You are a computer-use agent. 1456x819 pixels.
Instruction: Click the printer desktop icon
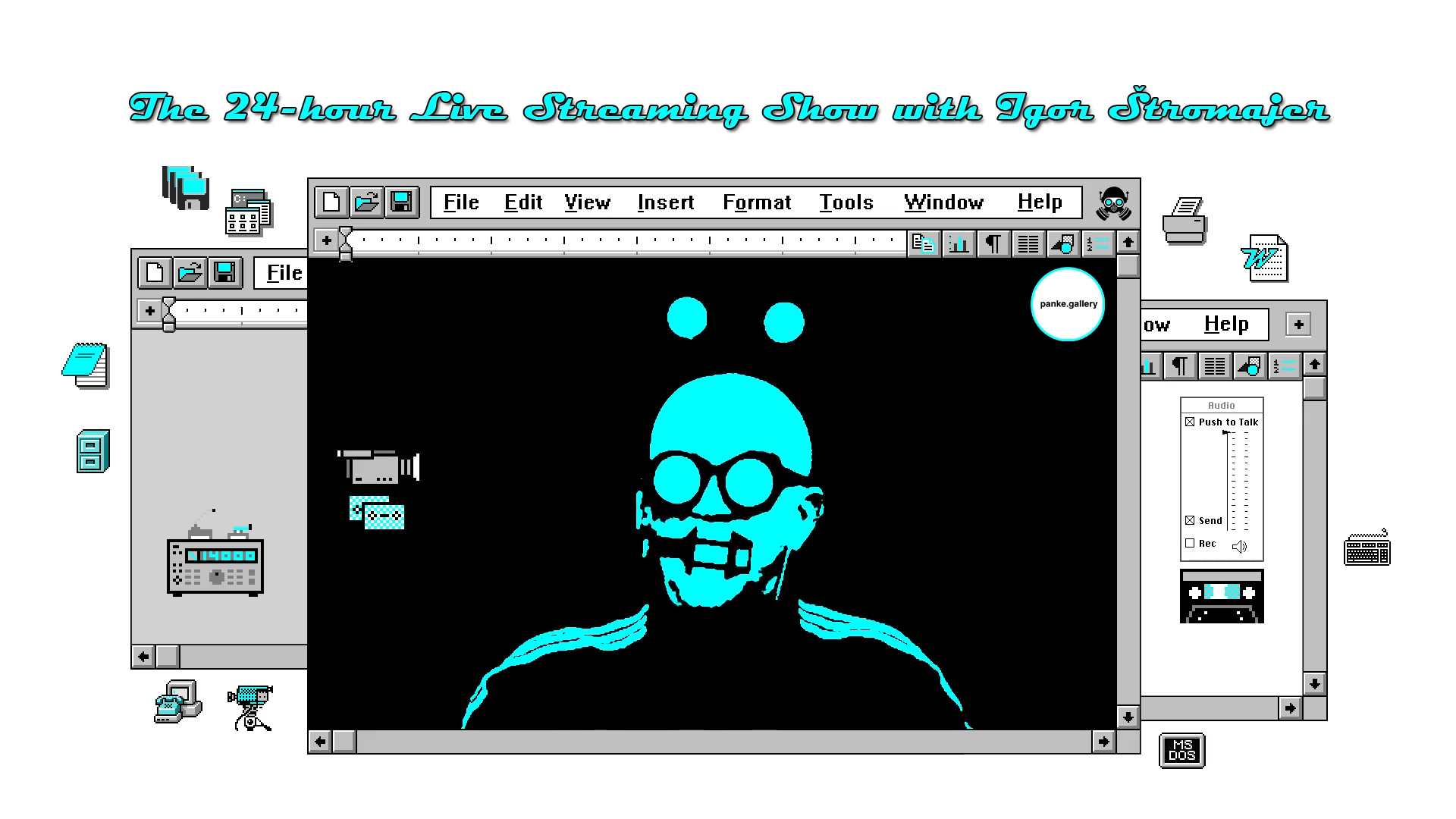tap(1185, 220)
